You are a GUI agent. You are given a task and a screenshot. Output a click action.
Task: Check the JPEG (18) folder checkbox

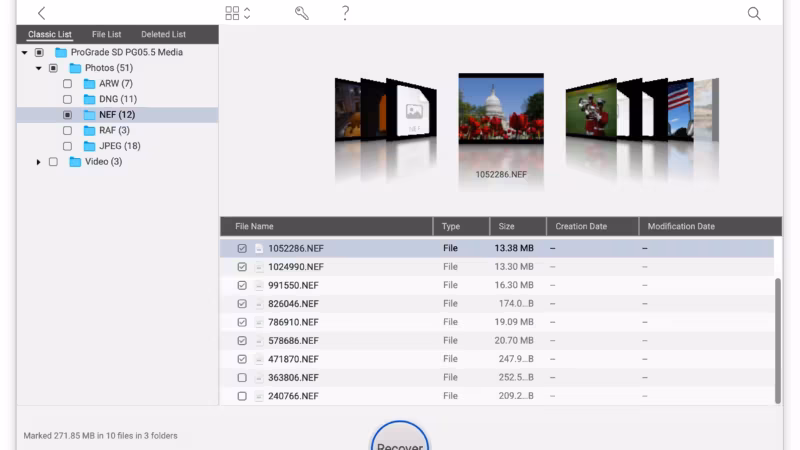click(67, 146)
